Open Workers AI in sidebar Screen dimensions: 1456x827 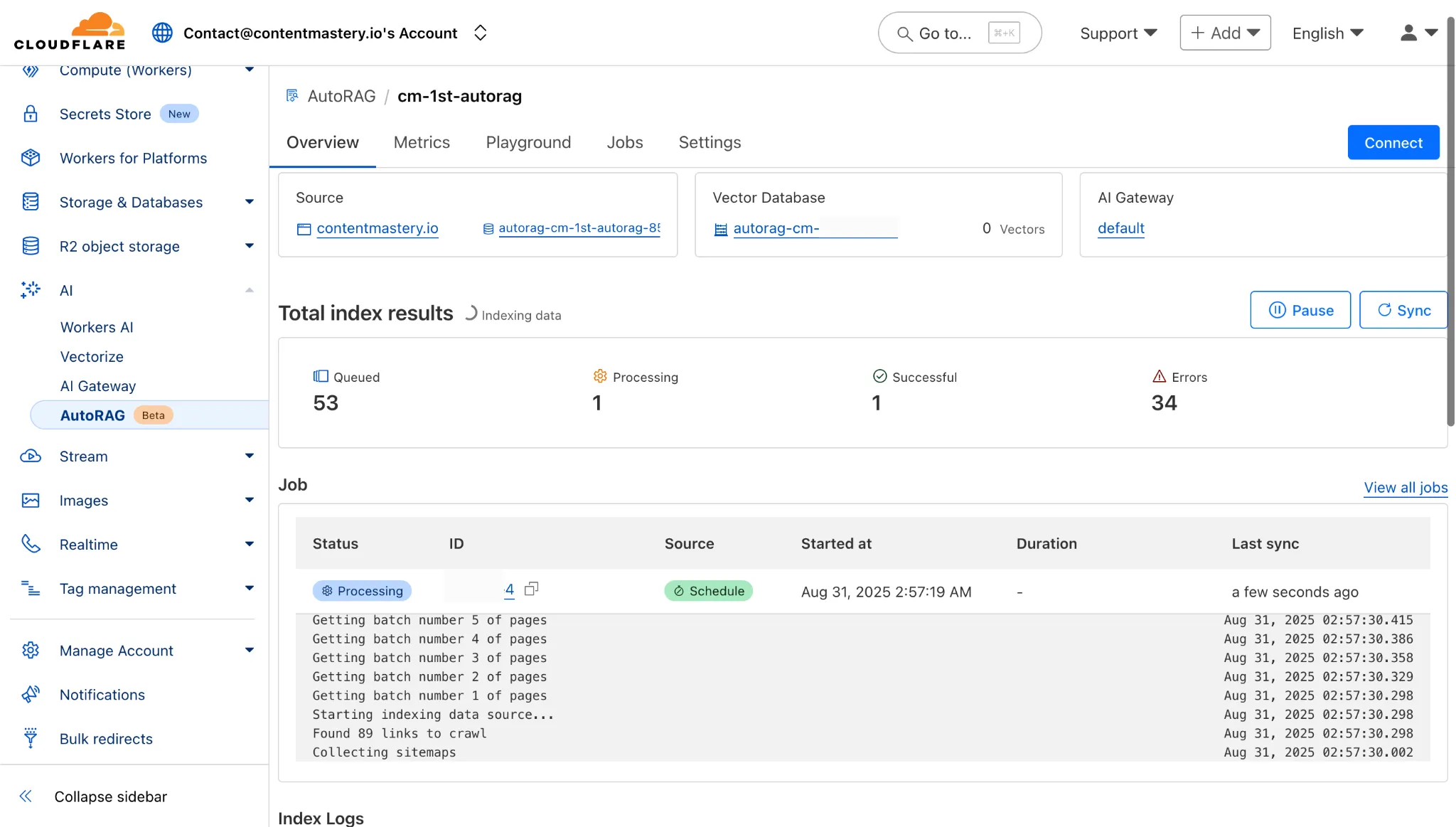(97, 327)
